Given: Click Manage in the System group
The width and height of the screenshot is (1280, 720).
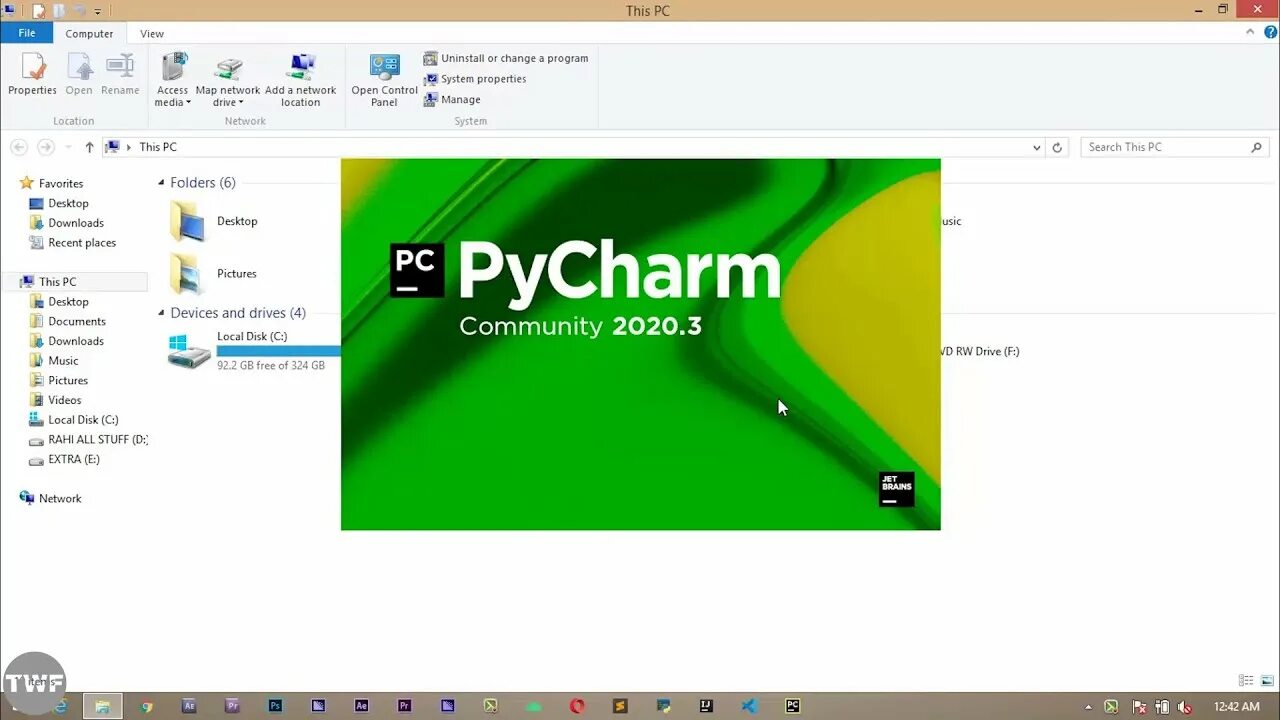Looking at the screenshot, I should pyautogui.click(x=452, y=100).
